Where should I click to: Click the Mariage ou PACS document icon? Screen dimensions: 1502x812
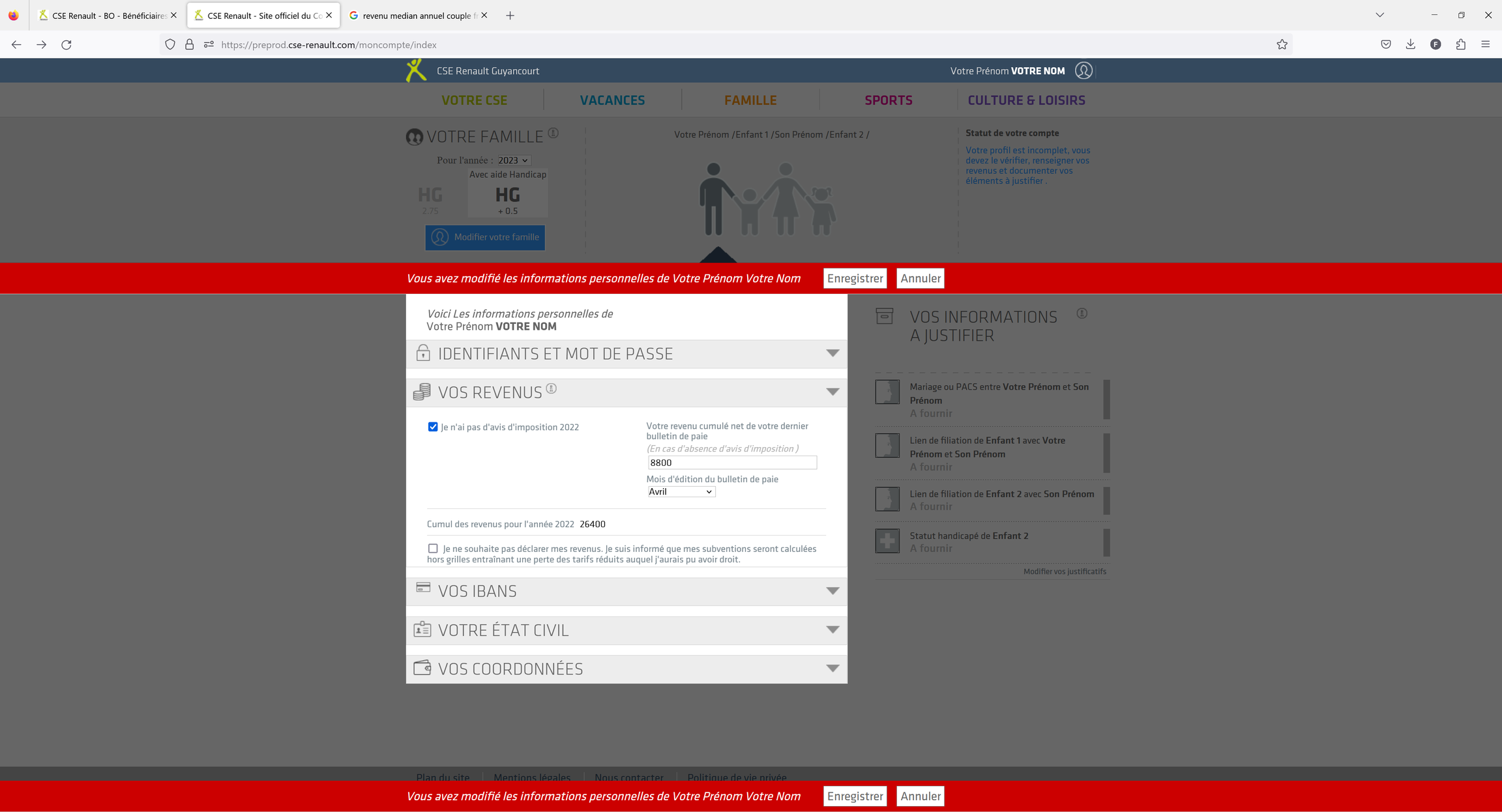tap(887, 392)
